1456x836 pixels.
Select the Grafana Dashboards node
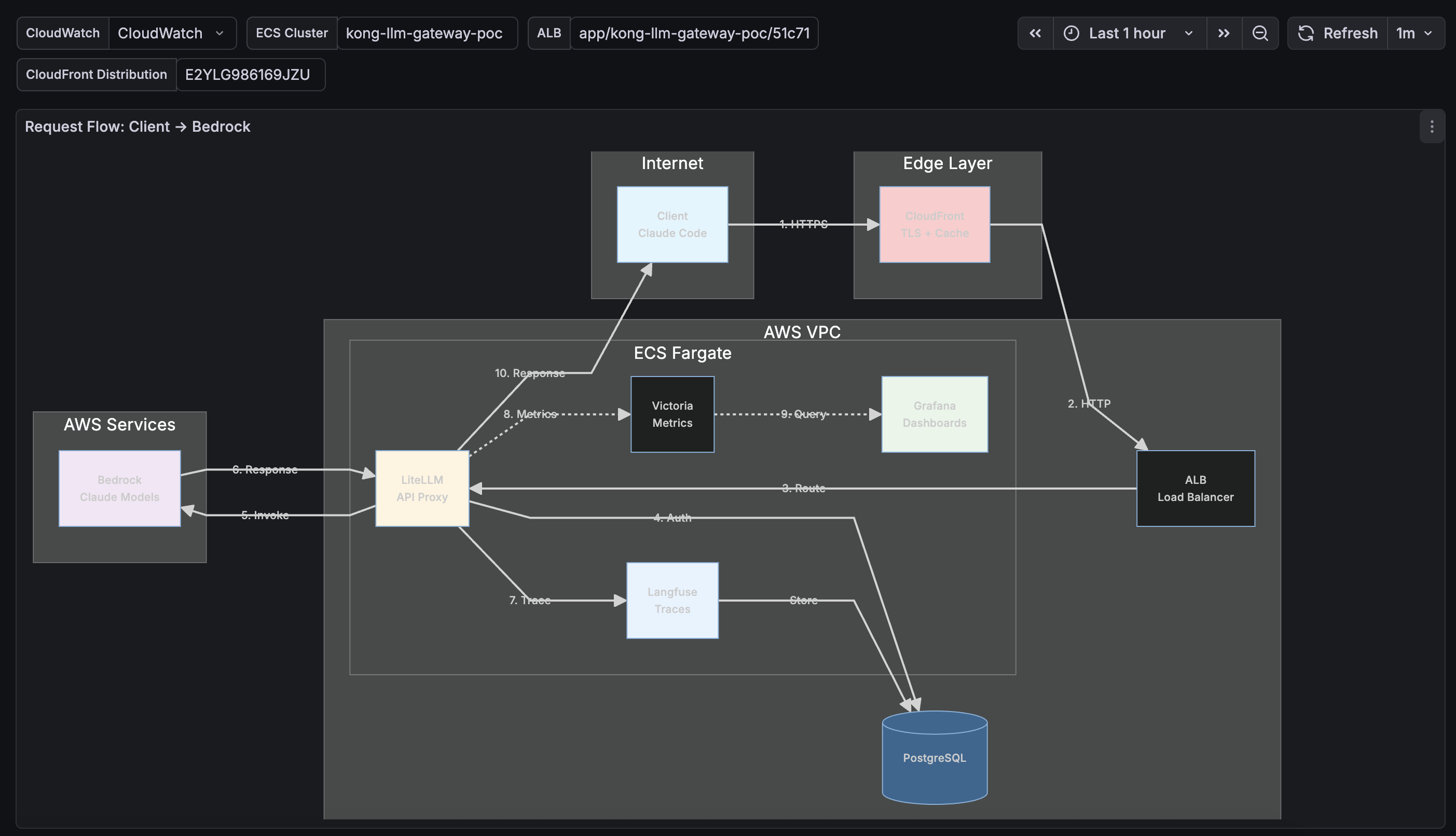pyautogui.click(x=935, y=414)
